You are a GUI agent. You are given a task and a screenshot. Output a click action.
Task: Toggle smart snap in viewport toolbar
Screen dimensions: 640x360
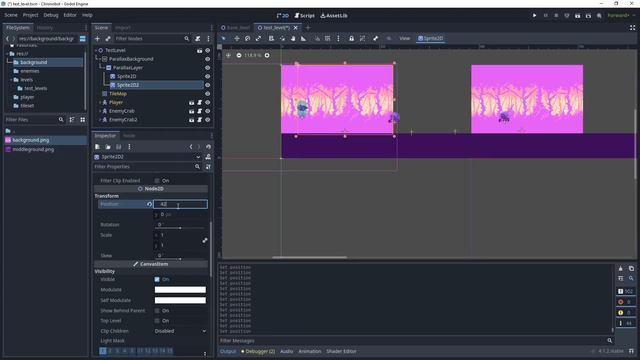(x=317, y=38)
